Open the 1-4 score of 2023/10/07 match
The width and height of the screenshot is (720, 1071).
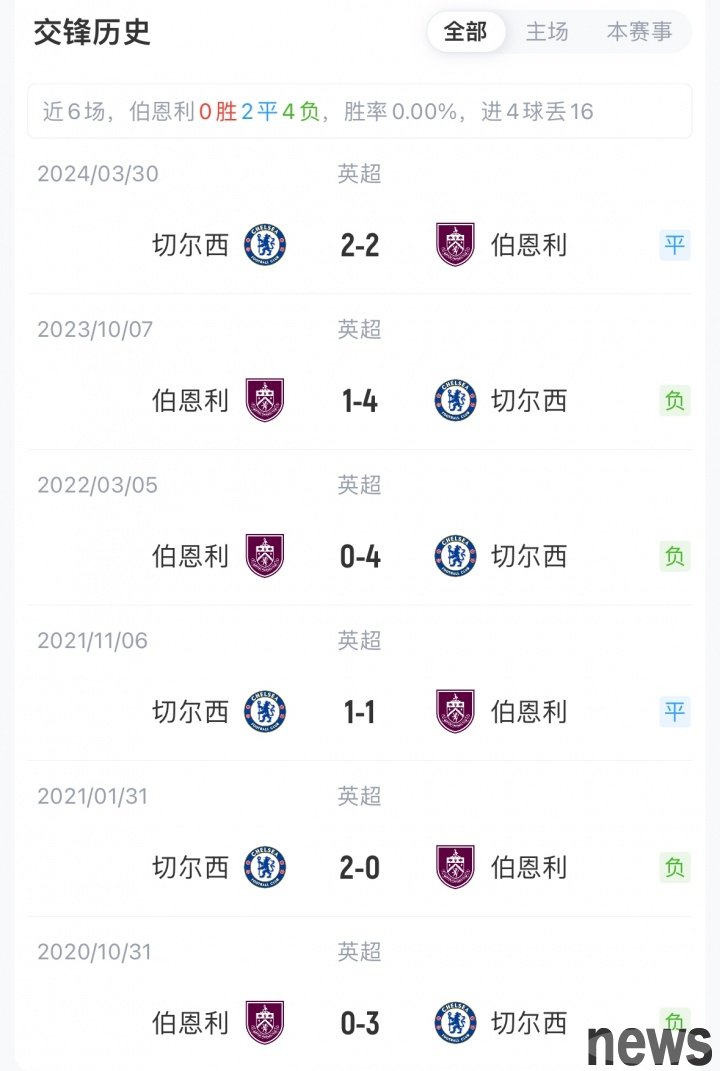click(x=360, y=401)
